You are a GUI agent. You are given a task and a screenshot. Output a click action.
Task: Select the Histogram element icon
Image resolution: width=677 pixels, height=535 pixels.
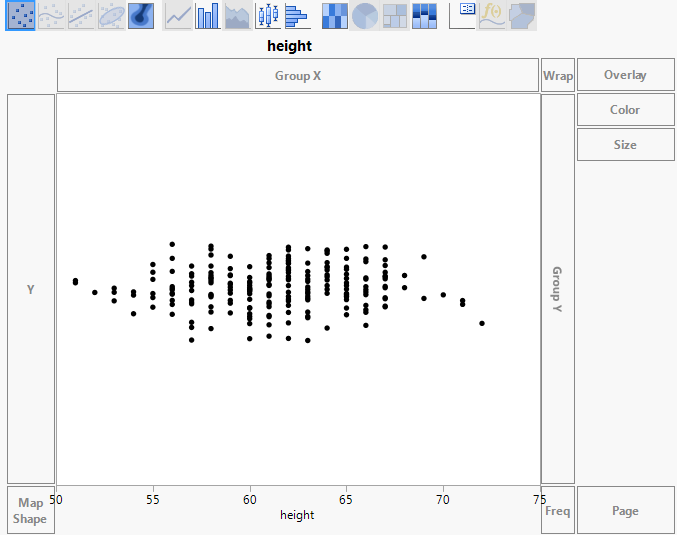[x=297, y=16]
